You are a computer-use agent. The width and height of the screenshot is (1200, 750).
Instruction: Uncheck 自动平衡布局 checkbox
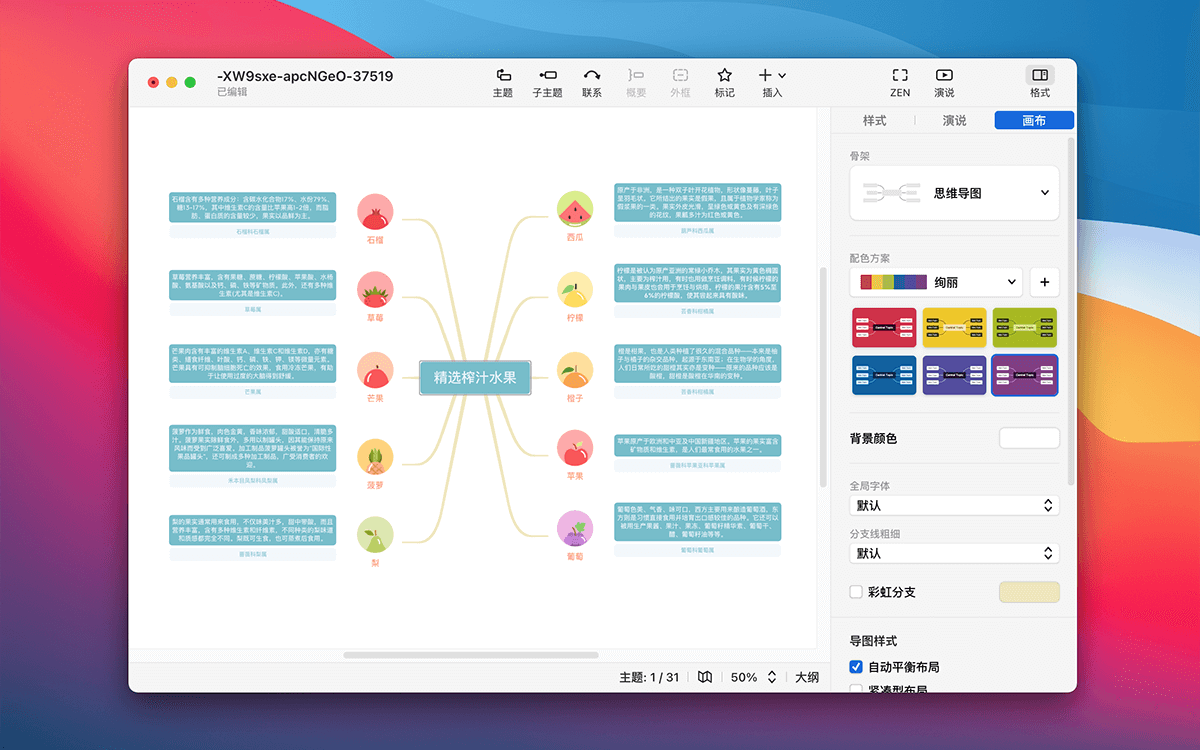(x=856, y=667)
